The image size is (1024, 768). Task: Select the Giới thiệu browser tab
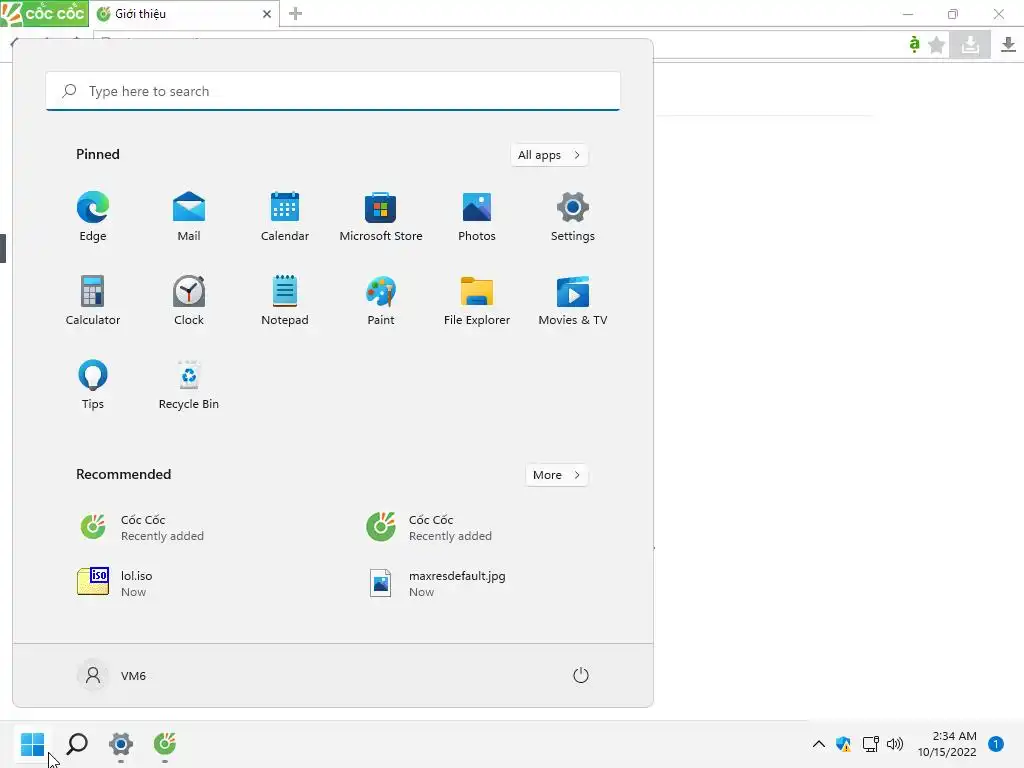(184, 14)
